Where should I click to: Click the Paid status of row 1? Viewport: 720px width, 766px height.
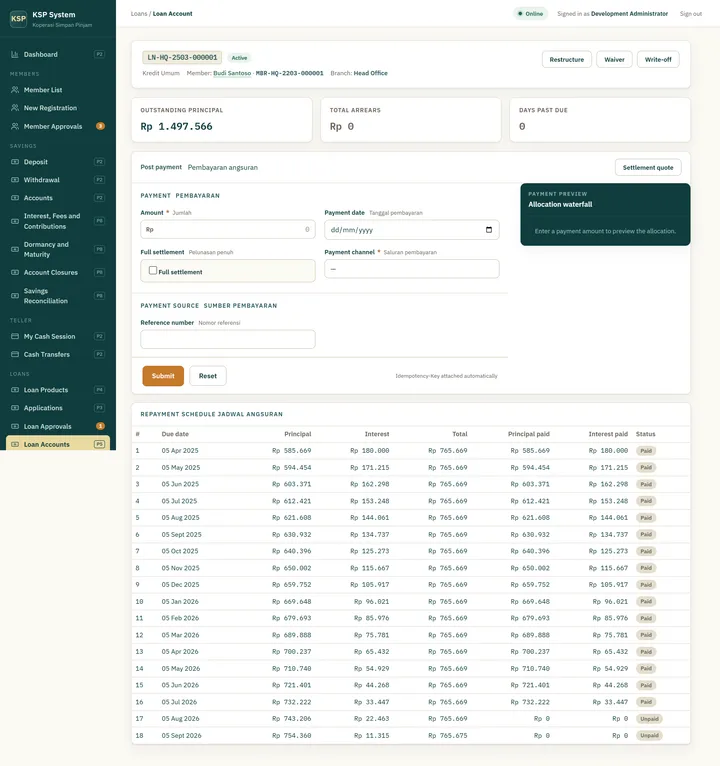646,451
